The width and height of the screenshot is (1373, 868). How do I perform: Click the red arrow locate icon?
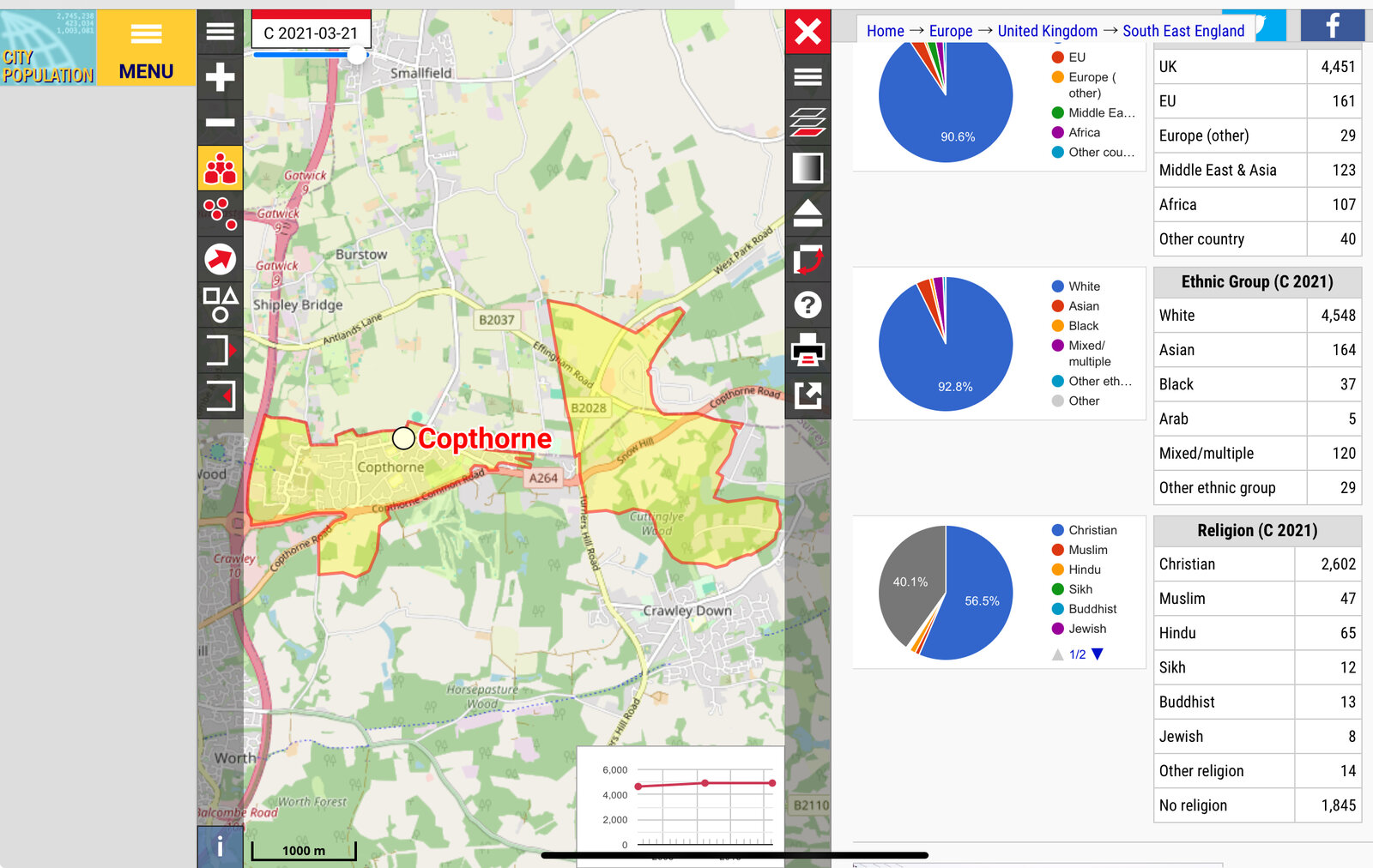tap(220, 259)
